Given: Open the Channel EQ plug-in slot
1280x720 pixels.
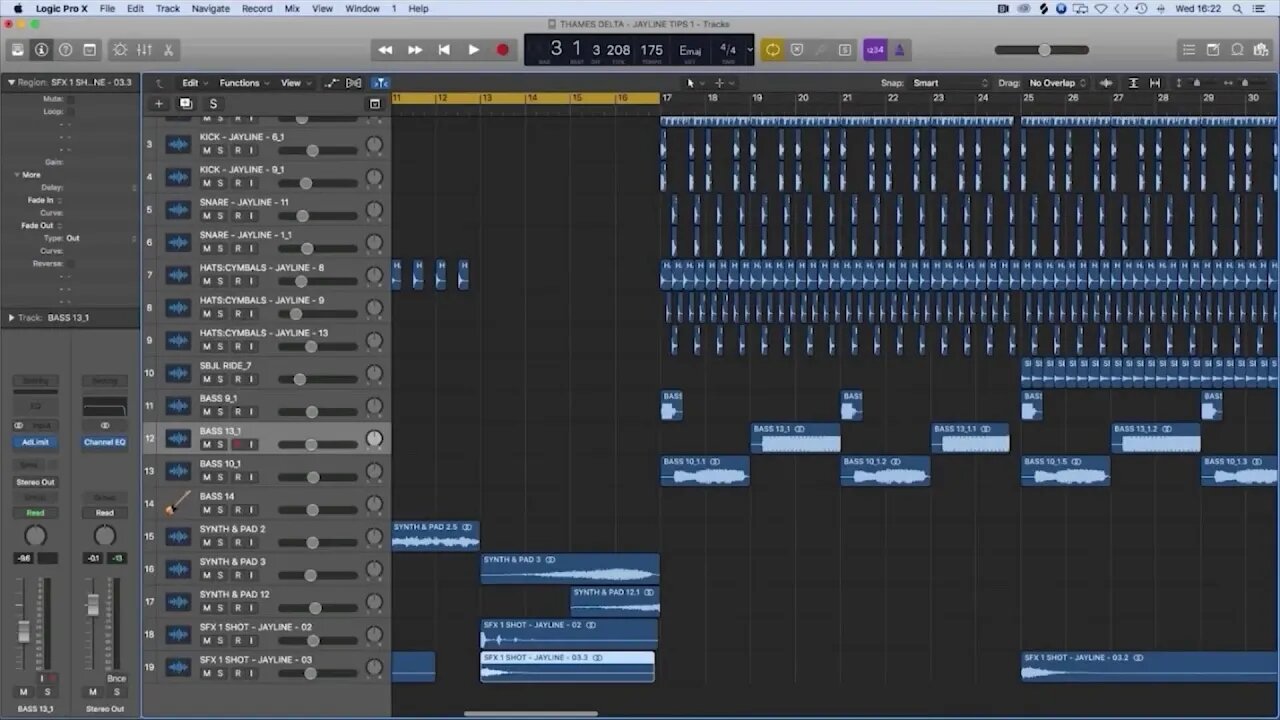Looking at the screenshot, I should (105, 442).
